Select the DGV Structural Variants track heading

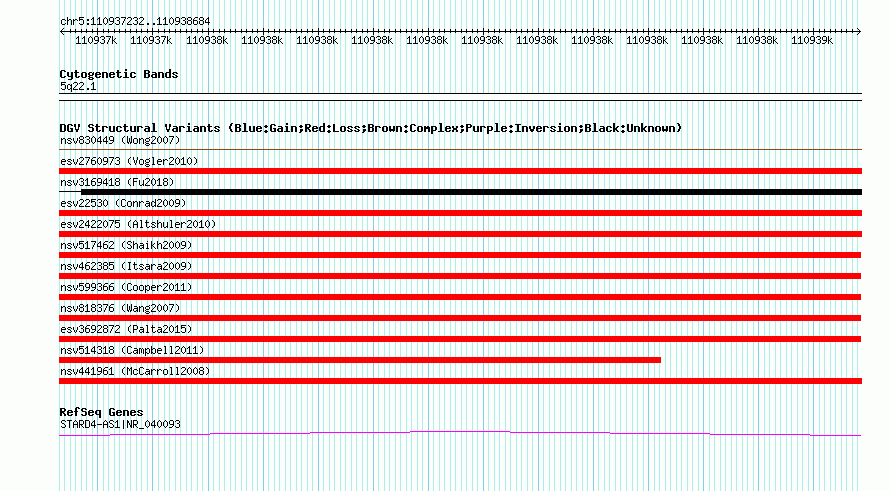(x=371, y=128)
